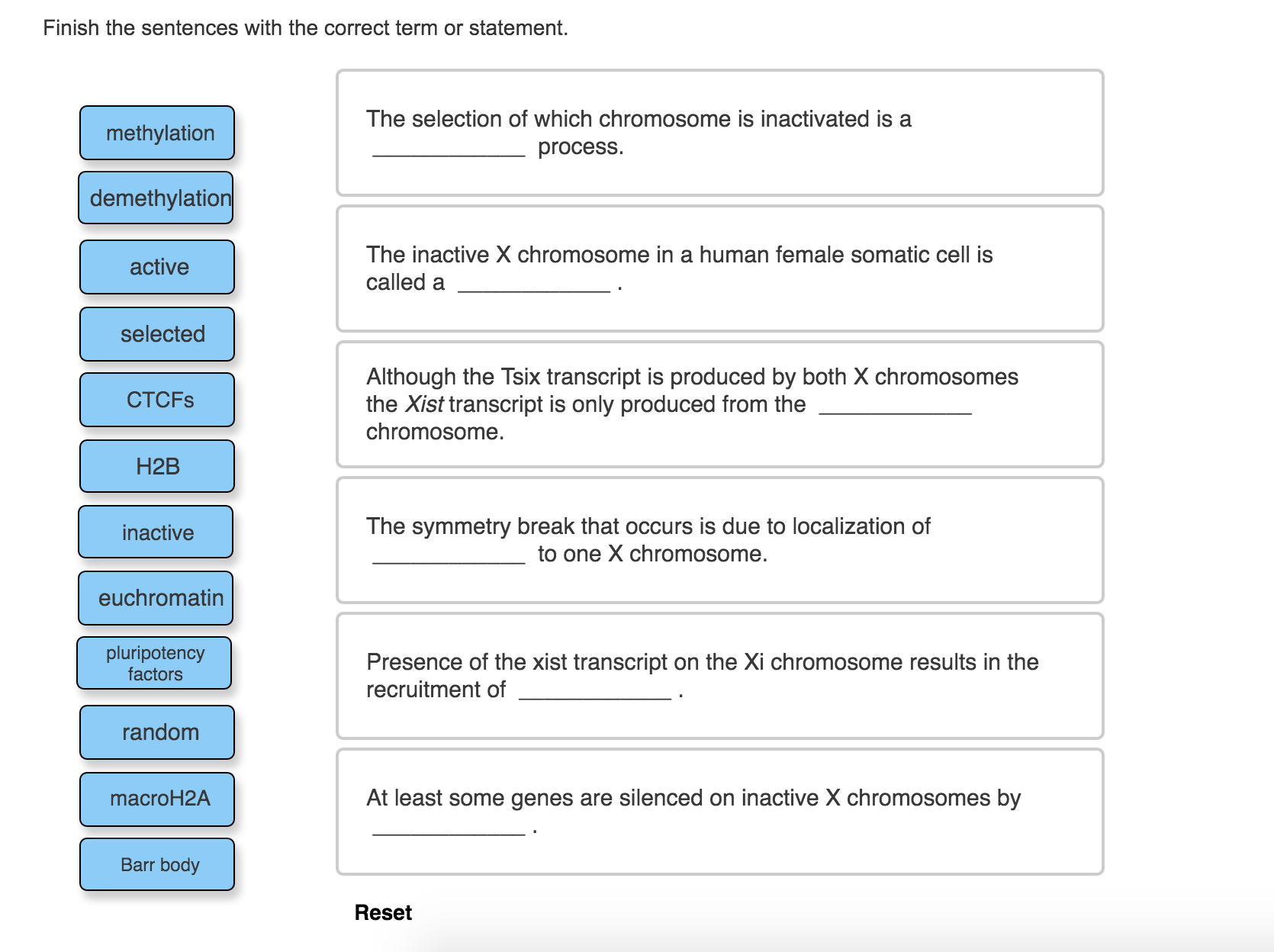Click the active answer tile

pos(156,266)
